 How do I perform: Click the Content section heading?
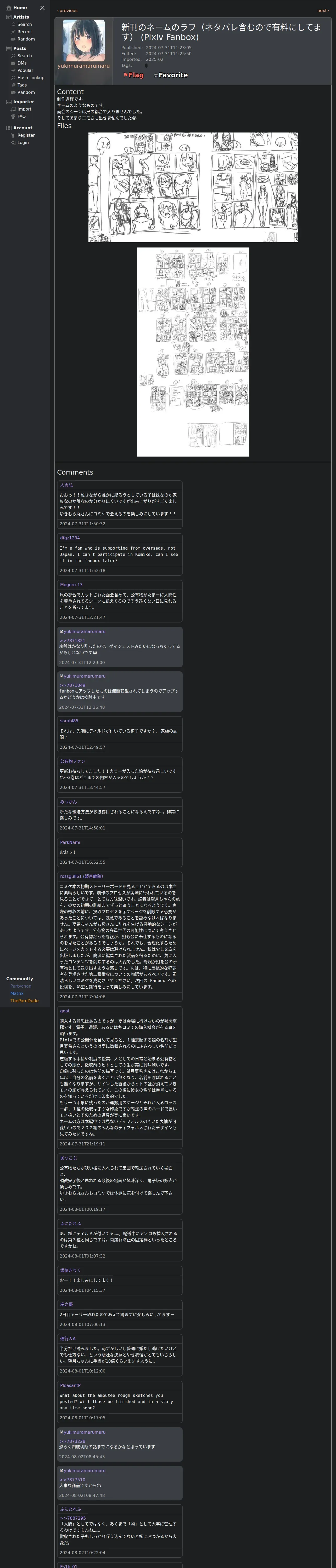coord(70,92)
